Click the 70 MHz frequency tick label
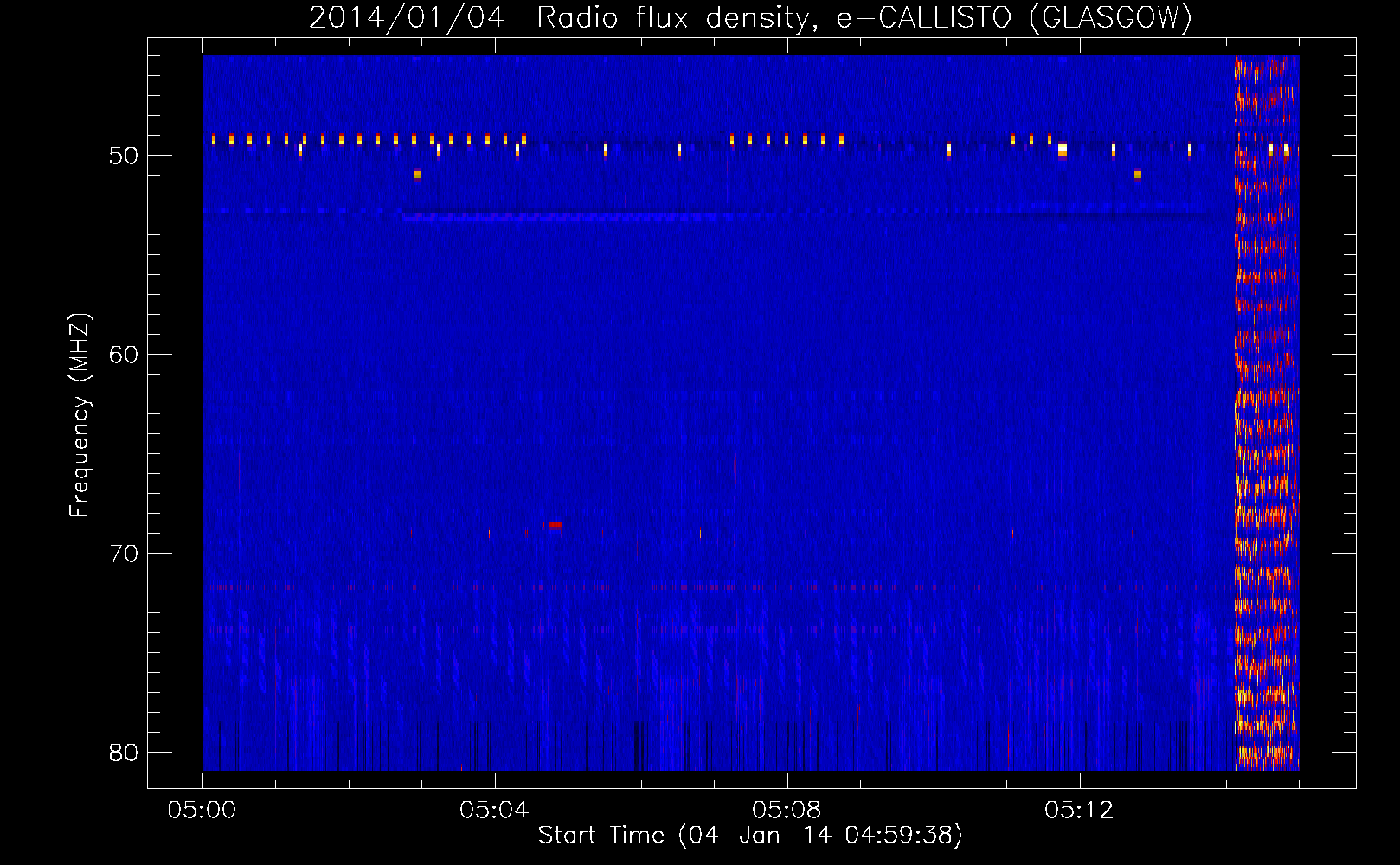Image resolution: width=1400 pixels, height=865 pixels. (124, 554)
